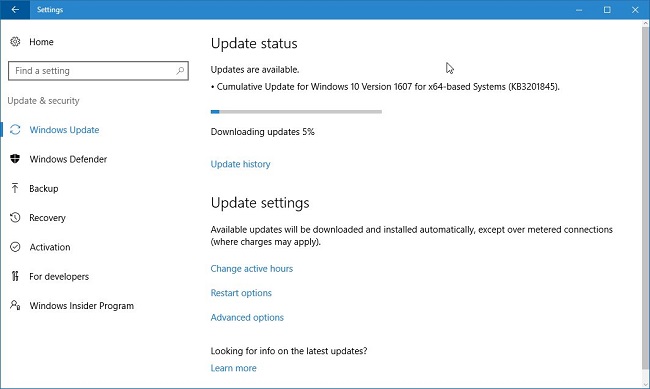
Task: Click the Cumulative Update KB3201845 entry
Action: [x=385, y=87]
